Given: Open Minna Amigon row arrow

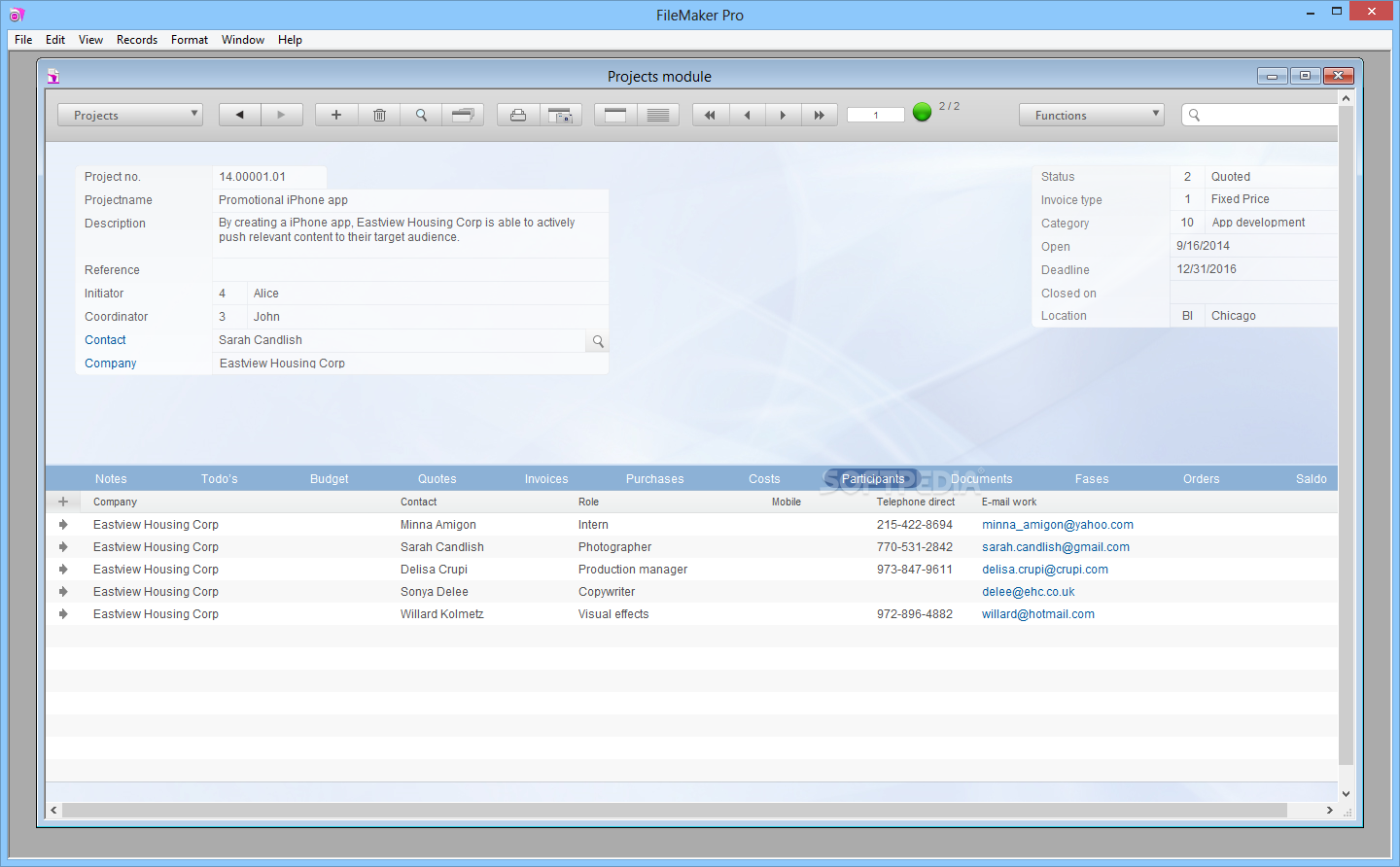Looking at the screenshot, I should click(63, 525).
